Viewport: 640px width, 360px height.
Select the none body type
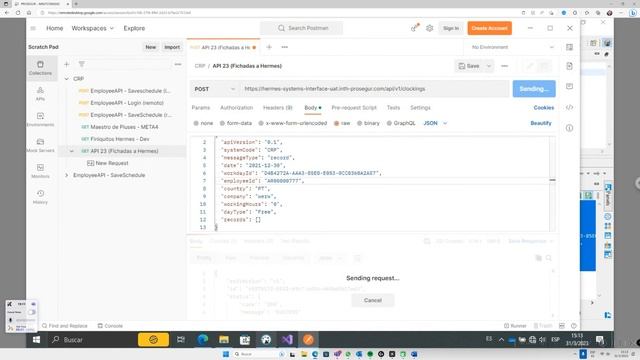[203, 123]
